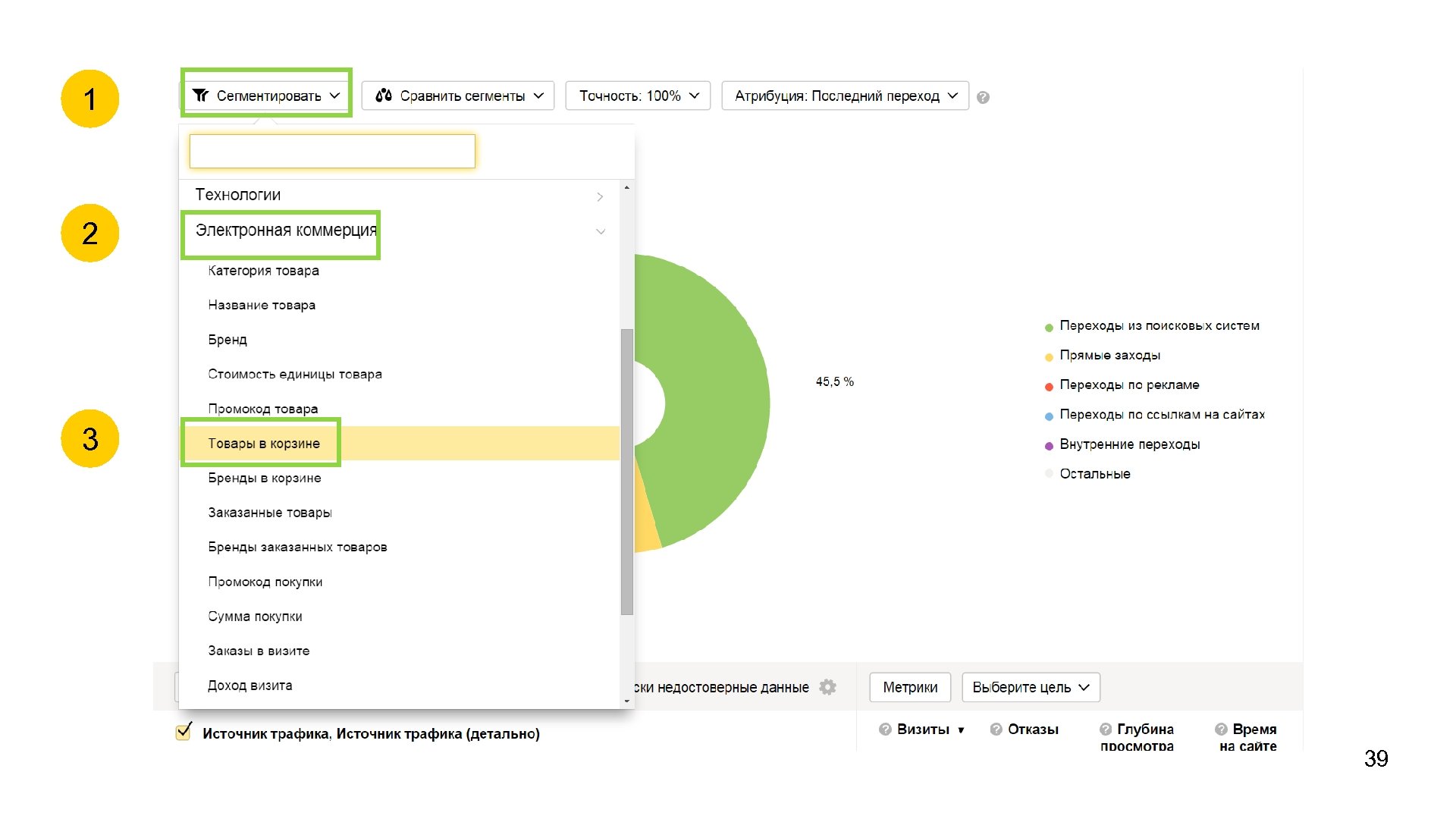Expand the Технологии category chevron

(x=600, y=196)
